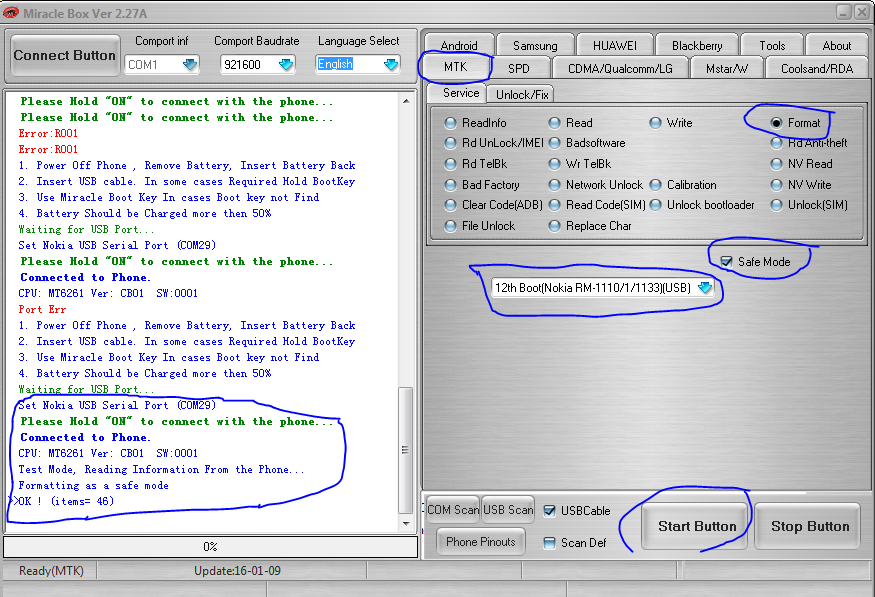Toggle the USBCable checkbox

550,511
